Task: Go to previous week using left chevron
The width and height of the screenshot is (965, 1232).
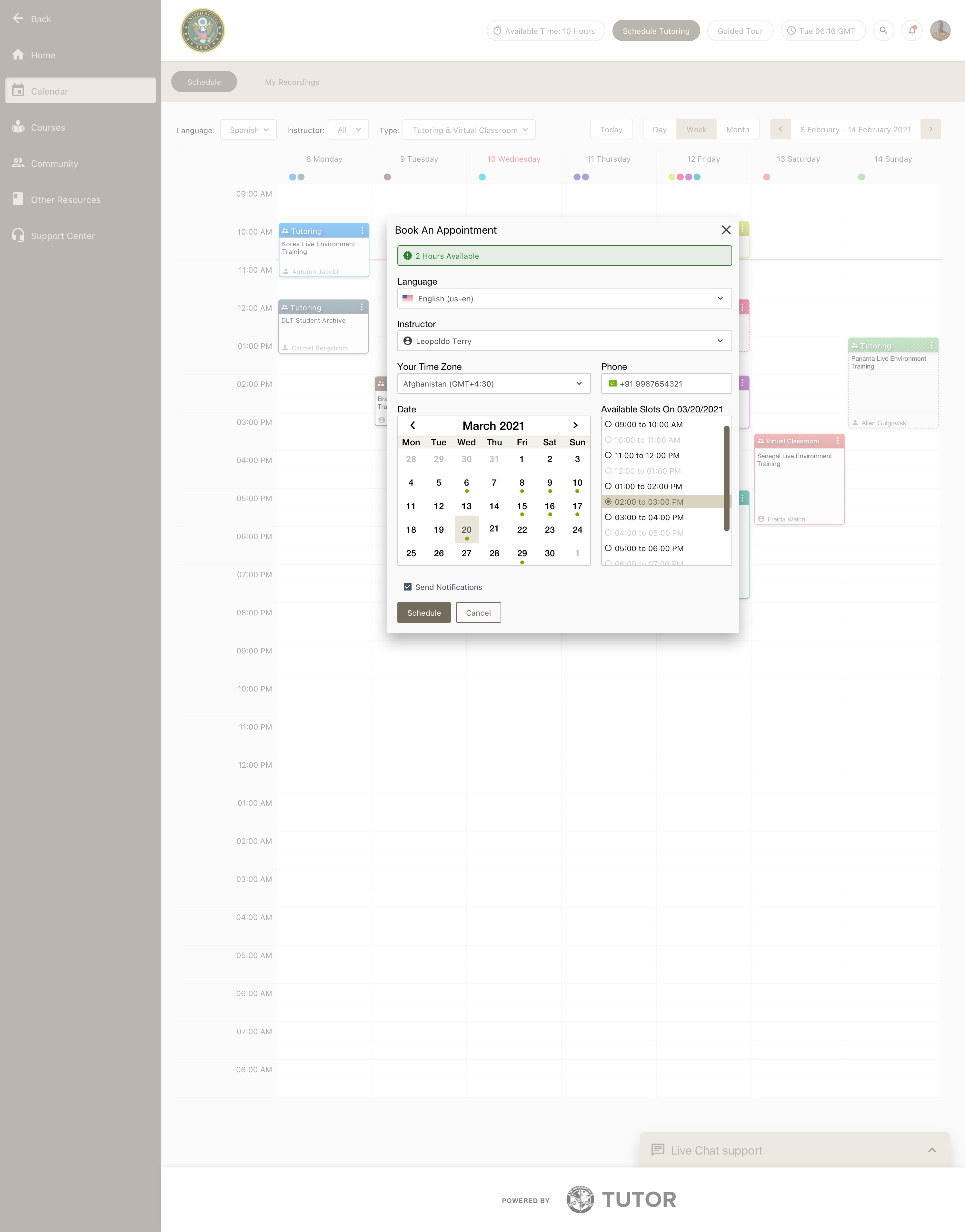Action: click(780, 129)
